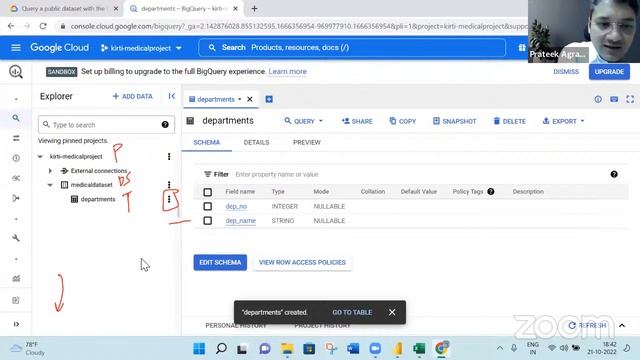
Task: Open the EXPORT dropdown
Action: 563,121
